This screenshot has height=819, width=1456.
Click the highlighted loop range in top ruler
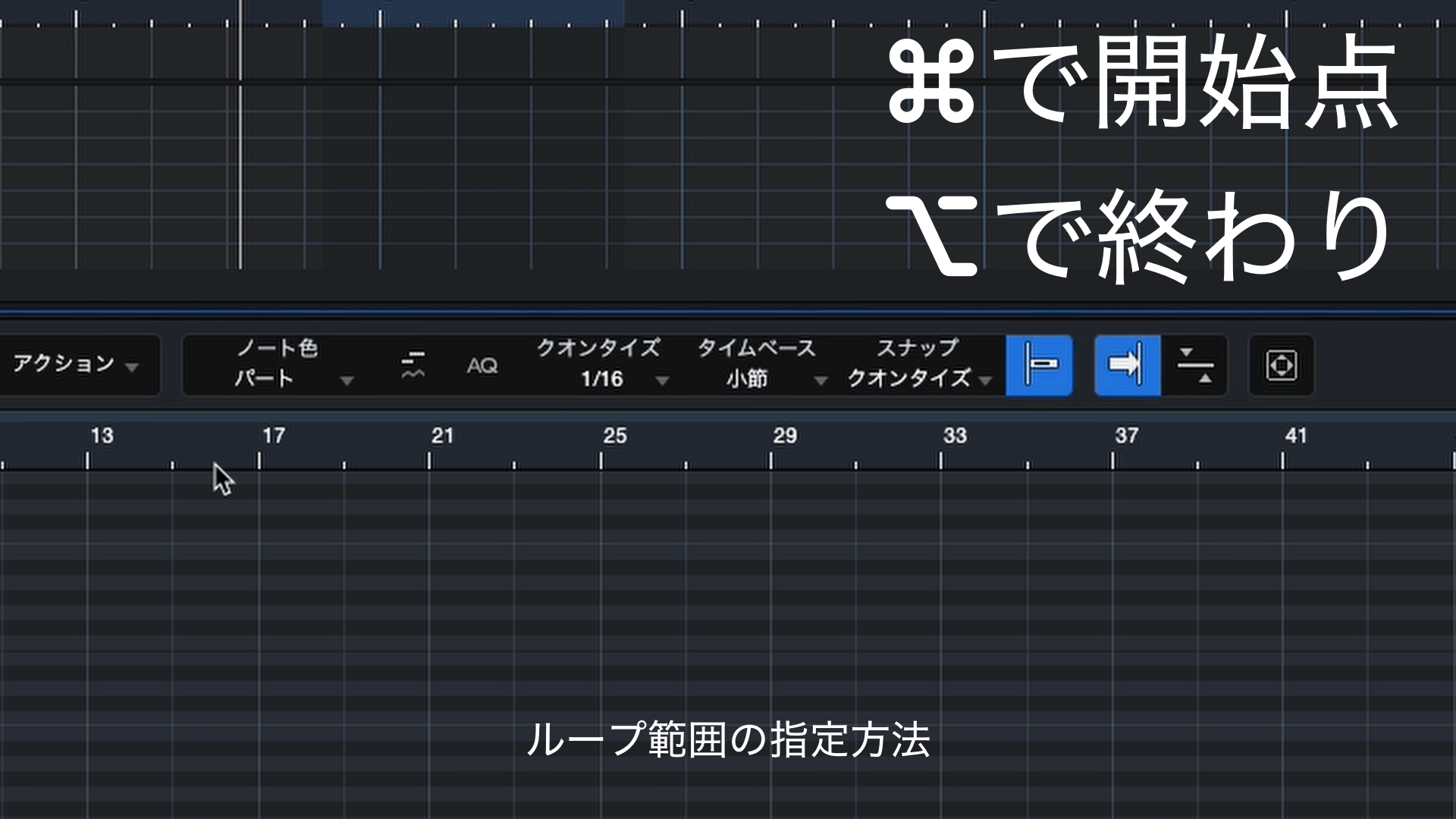(473, 13)
